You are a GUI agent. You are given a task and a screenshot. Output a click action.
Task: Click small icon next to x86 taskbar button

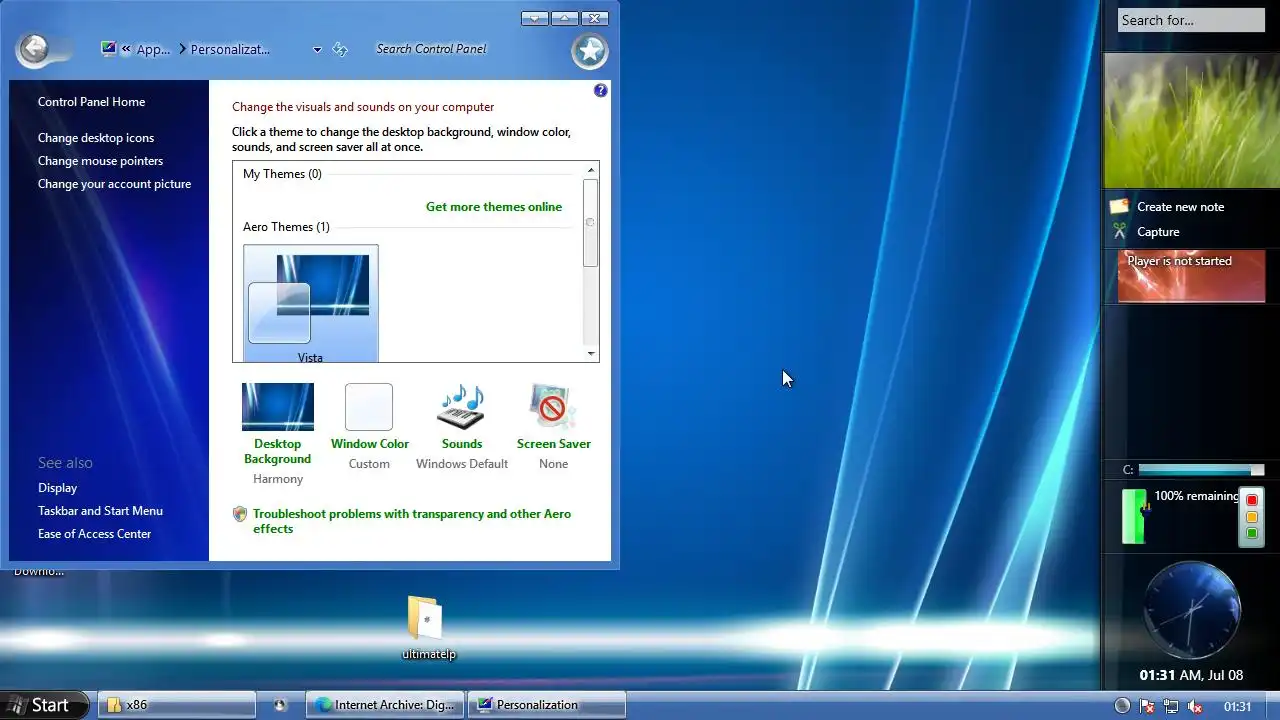pos(280,705)
